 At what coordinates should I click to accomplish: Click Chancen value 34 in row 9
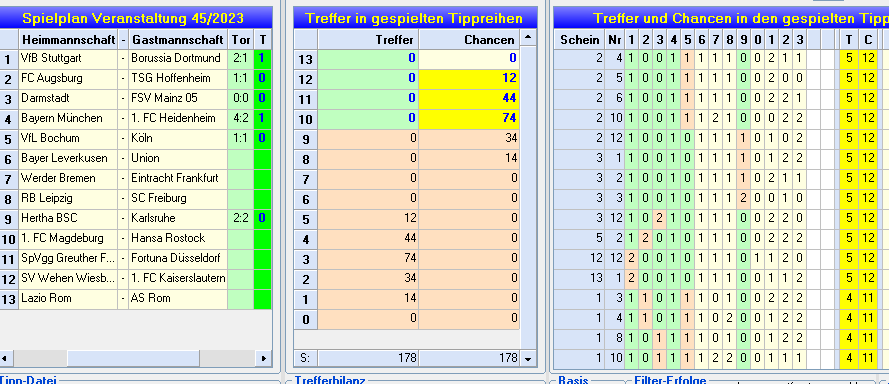(469, 138)
